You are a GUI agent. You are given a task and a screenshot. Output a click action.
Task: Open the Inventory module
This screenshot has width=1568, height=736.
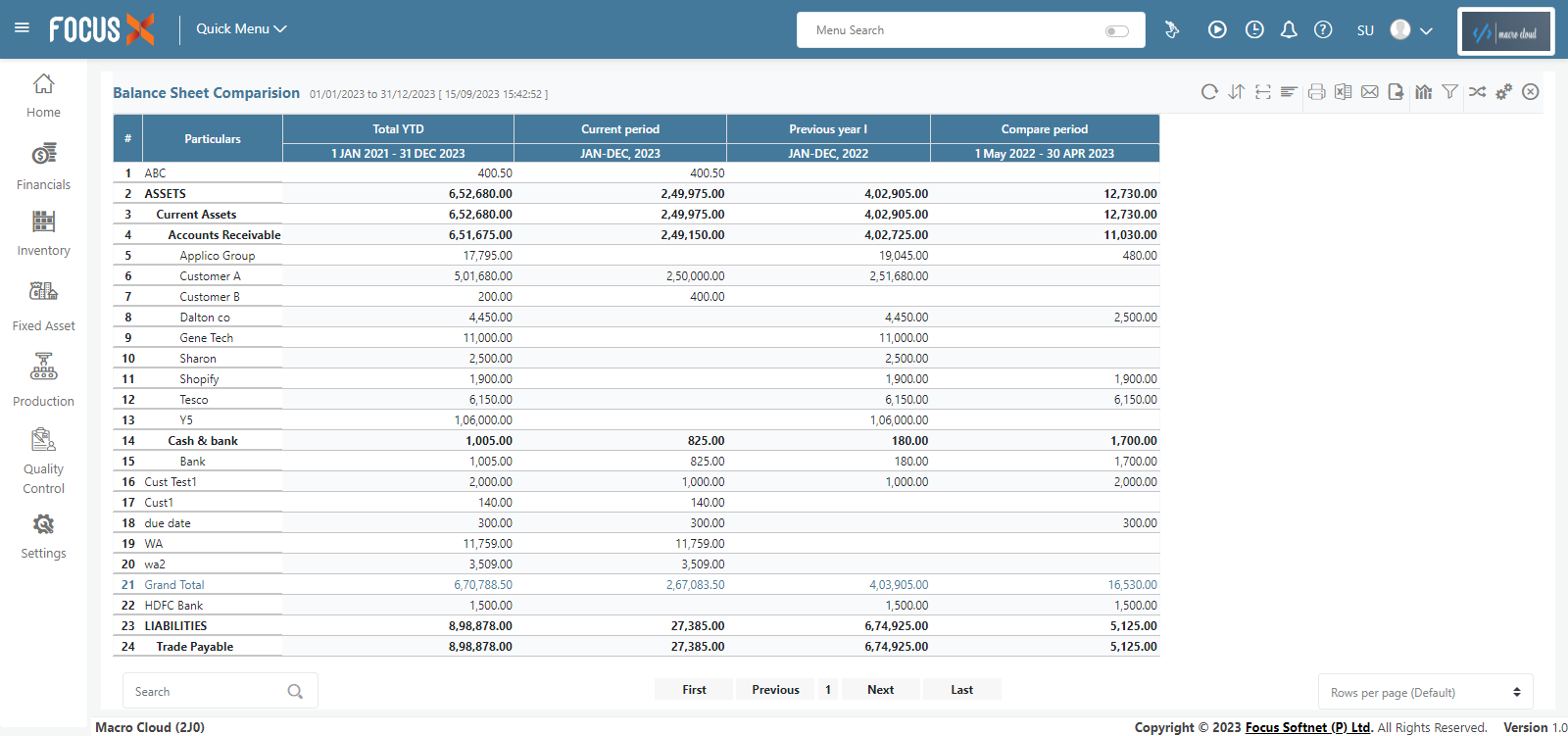click(x=43, y=233)
